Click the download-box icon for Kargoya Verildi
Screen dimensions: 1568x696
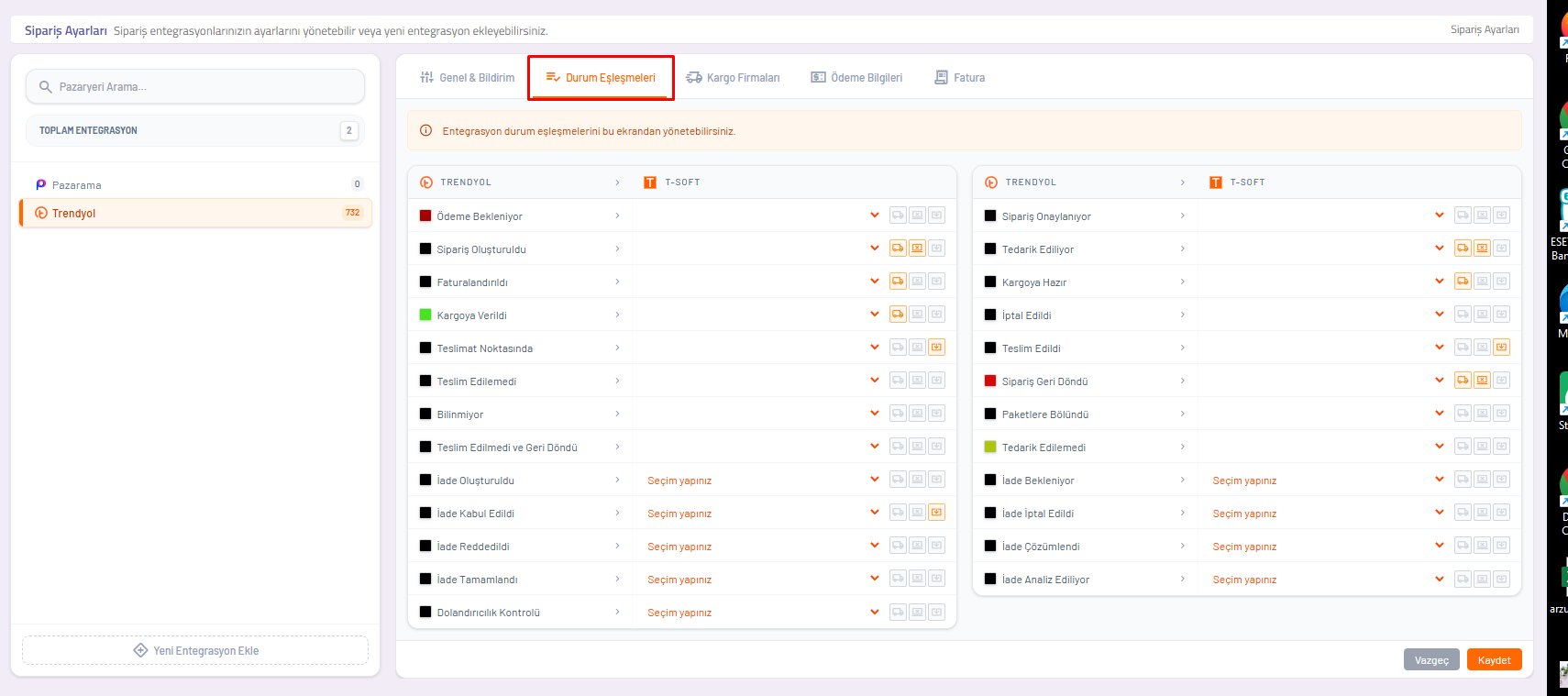[x=936, y=315]
